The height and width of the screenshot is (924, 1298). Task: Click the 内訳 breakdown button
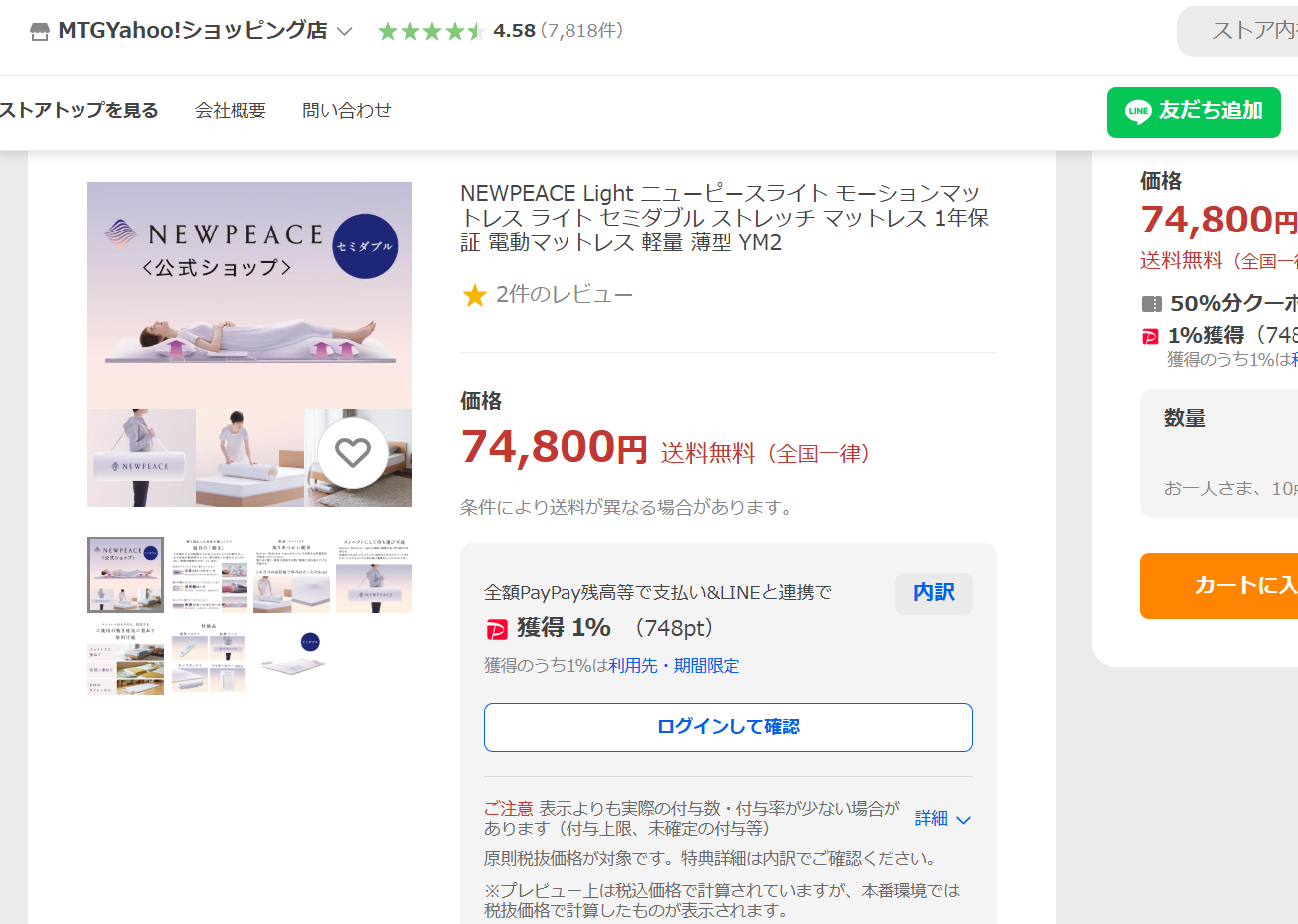[x=933, y=593]
